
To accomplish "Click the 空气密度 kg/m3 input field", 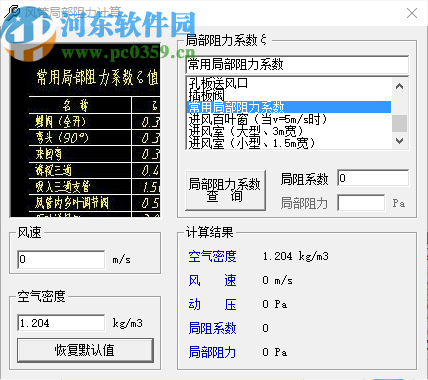I will coord(61,323).
